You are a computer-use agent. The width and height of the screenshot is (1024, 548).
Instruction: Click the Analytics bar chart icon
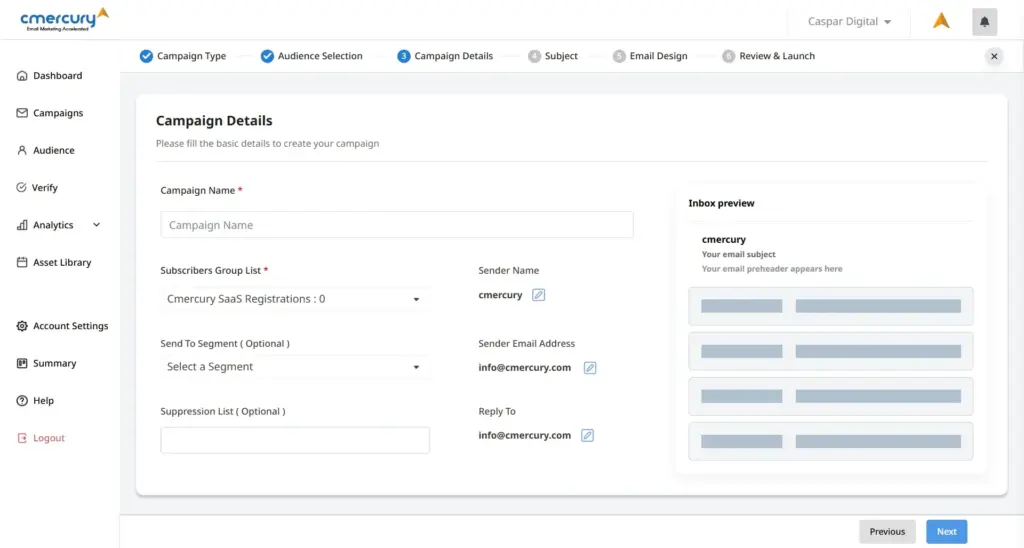22,225
